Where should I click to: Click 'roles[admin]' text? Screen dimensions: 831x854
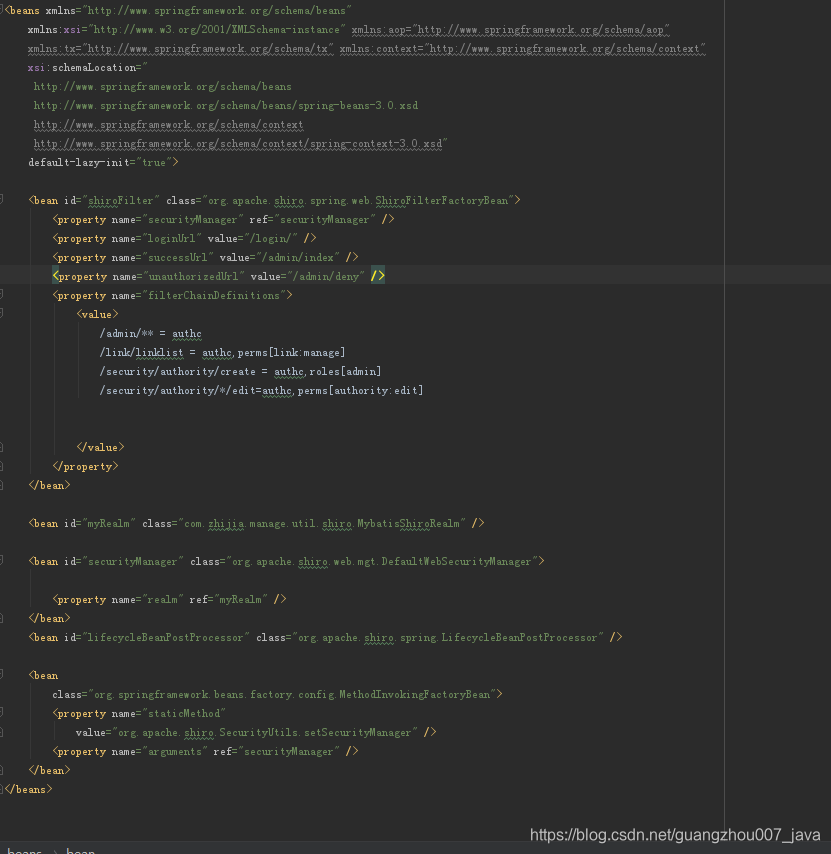click(x=345, y=371)
